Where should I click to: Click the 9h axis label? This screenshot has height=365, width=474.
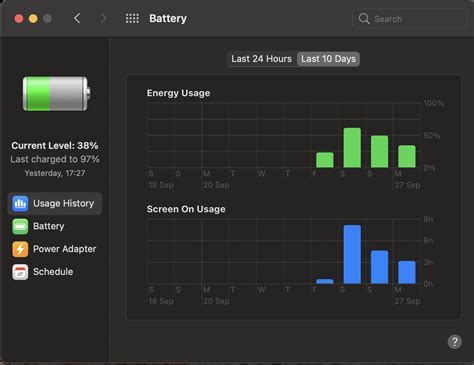pyautogui.click(x=428, y=219)
